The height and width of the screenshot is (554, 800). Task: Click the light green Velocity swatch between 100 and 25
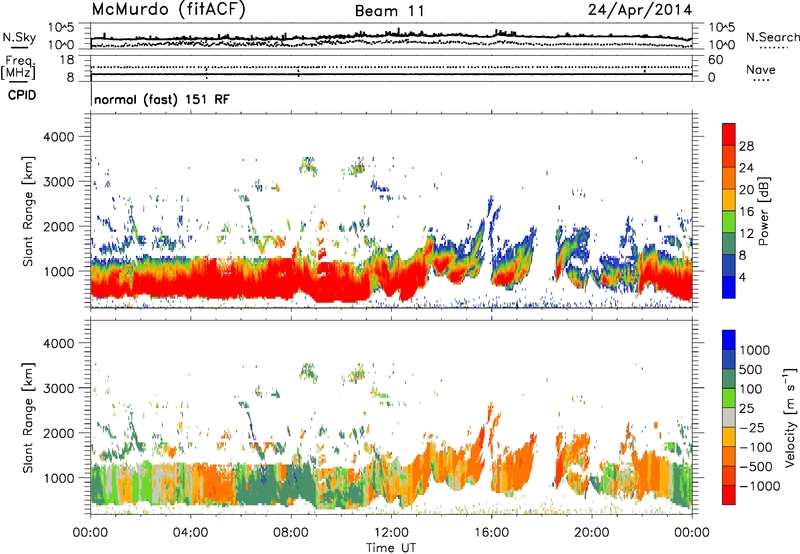(729, 398)
